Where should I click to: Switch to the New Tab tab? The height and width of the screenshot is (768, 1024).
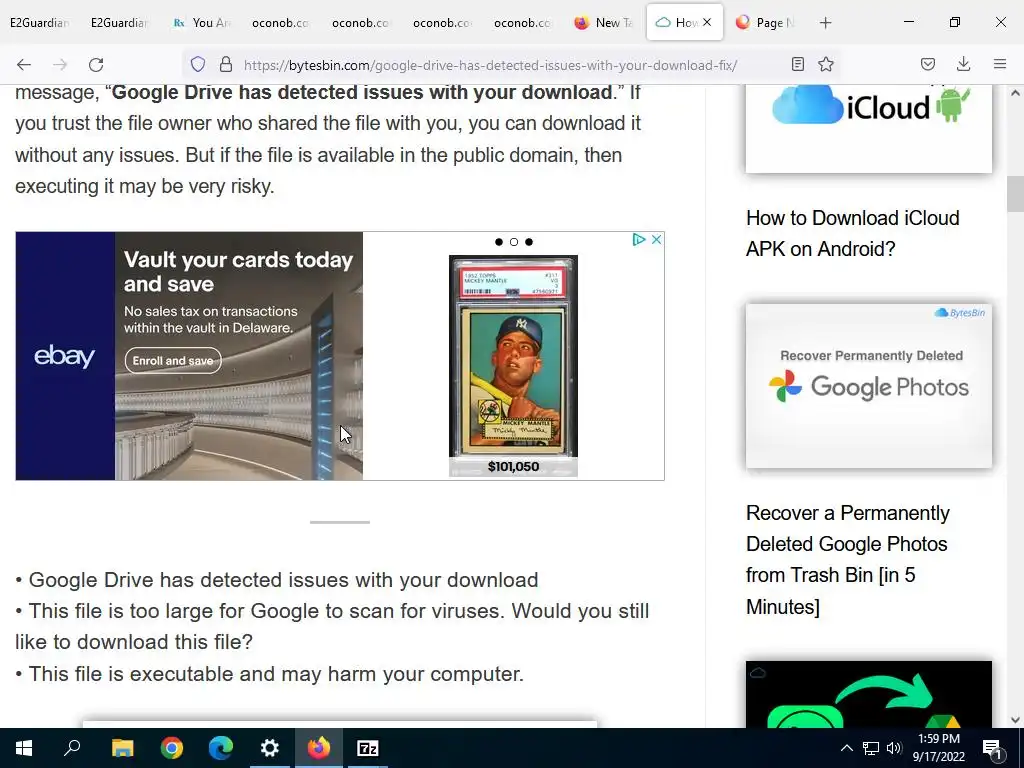pyautogui.click(x=605, y=23)
